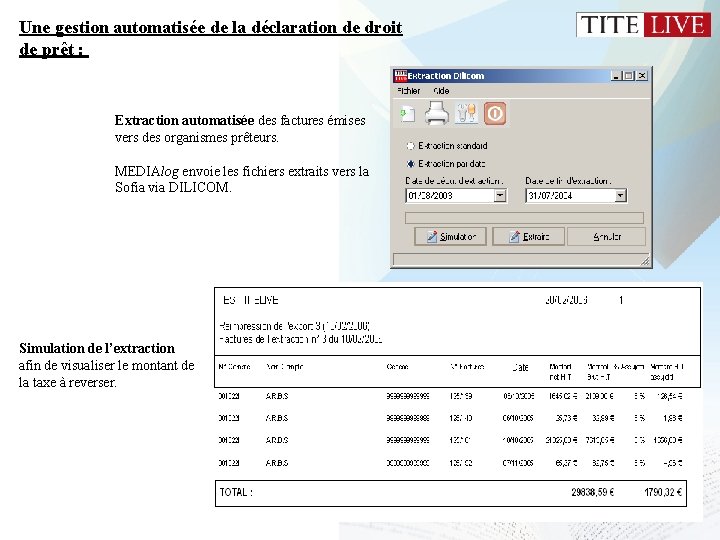Select the Extraction par date option
Viewport: 720px width, 540px height.
[x=410, y=164]
